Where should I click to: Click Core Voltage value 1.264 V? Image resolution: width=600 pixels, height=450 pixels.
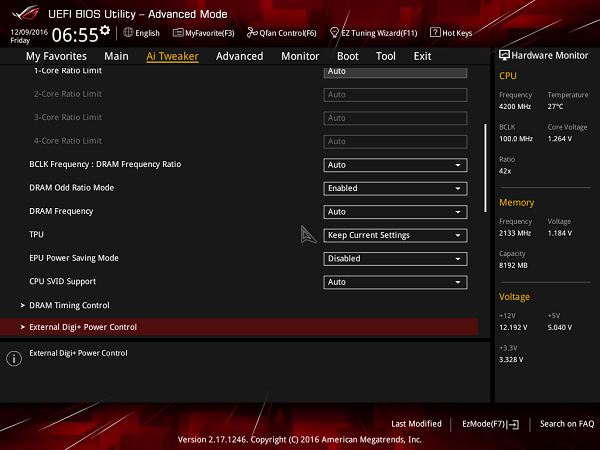pos(560,139)
